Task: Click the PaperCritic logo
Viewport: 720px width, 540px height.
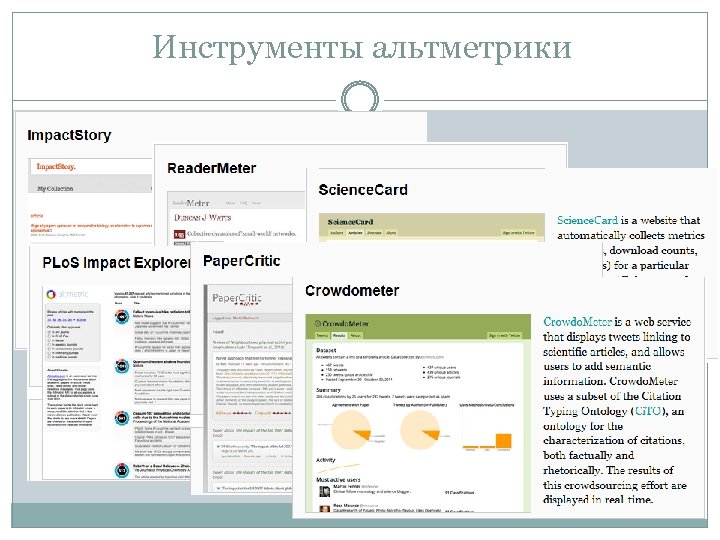Action: click(237, 299)
